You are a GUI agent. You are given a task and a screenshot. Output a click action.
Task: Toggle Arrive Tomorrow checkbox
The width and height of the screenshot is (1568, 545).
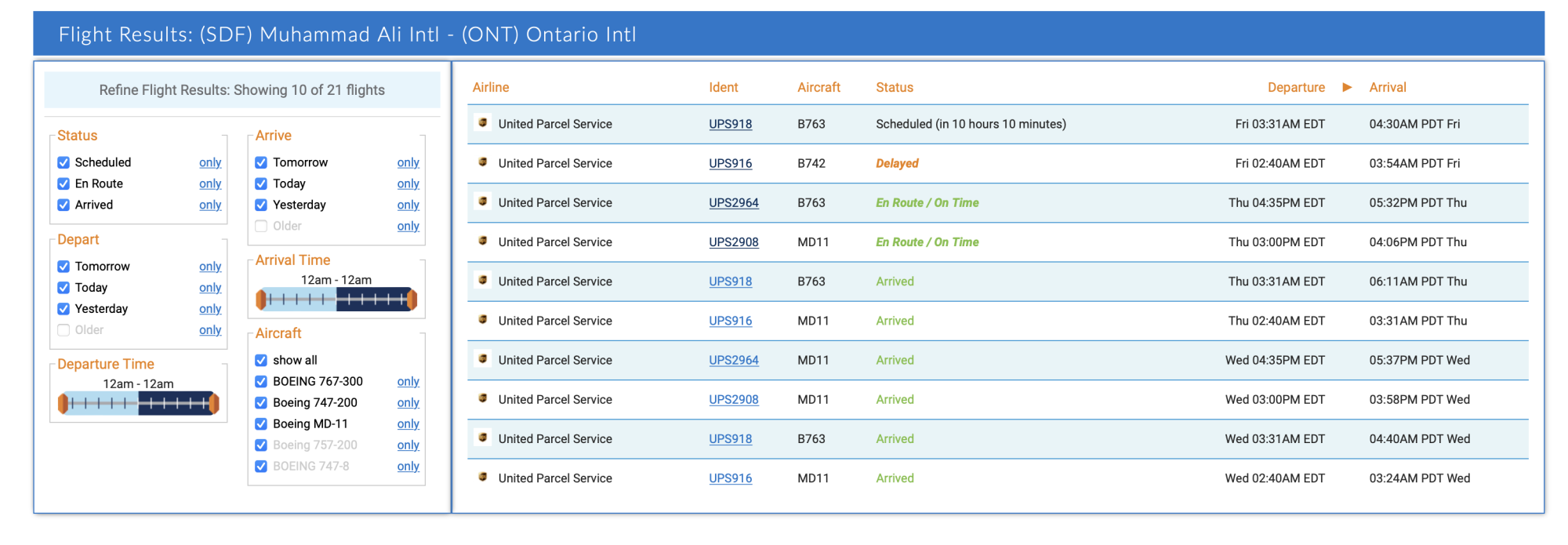click(261, 162)
